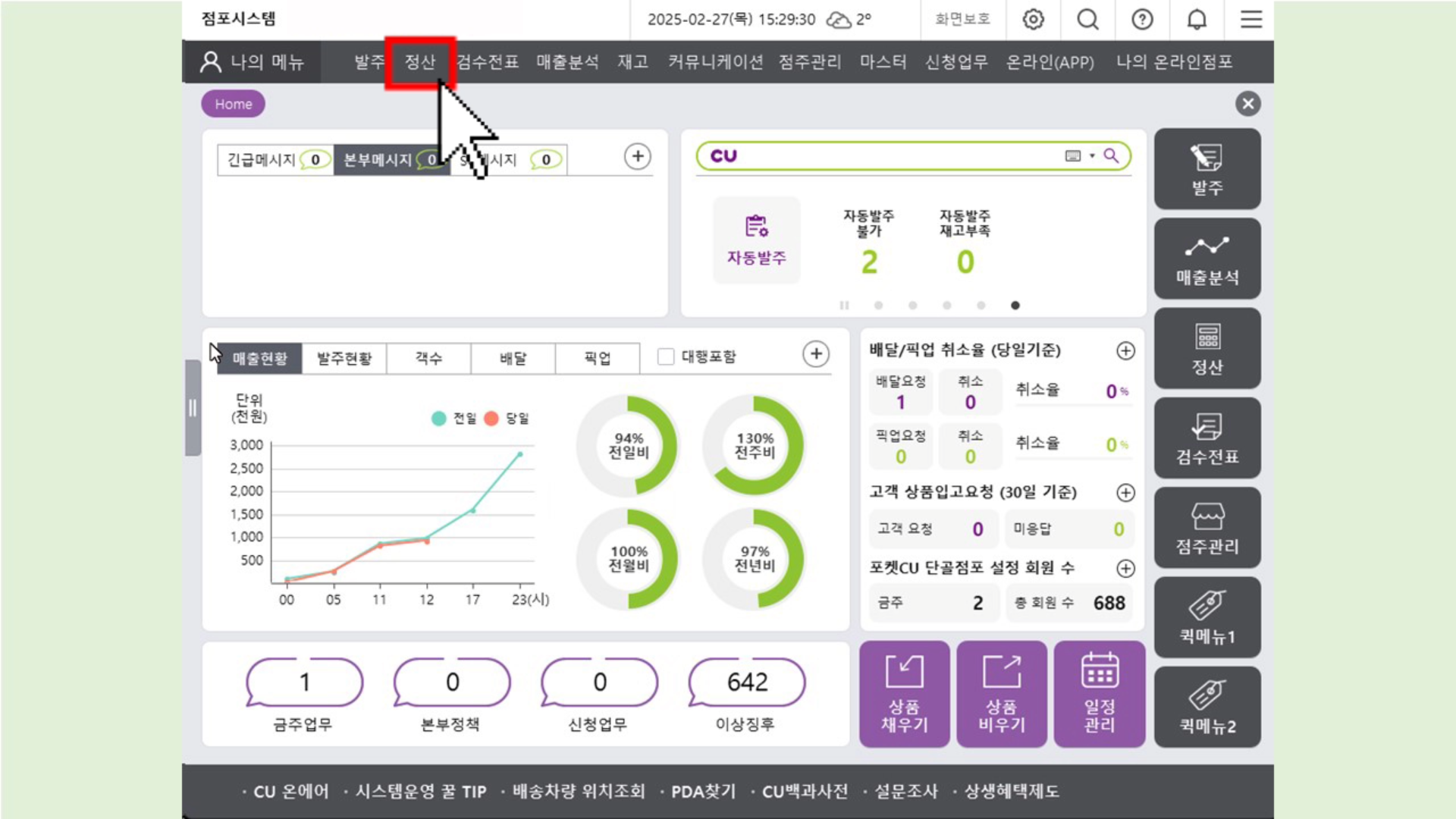The width and height of the screenshot is (1456, 819).
Task: Open the 매출분석 chart sidebar button
Action: pyautogui.click(x=1207, y=259)
